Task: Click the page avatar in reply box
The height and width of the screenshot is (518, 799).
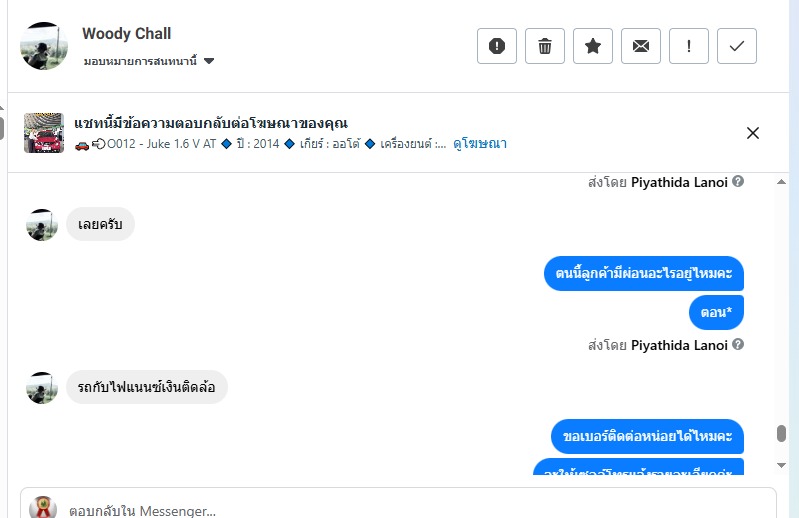Action: click(x=43, y=508)
